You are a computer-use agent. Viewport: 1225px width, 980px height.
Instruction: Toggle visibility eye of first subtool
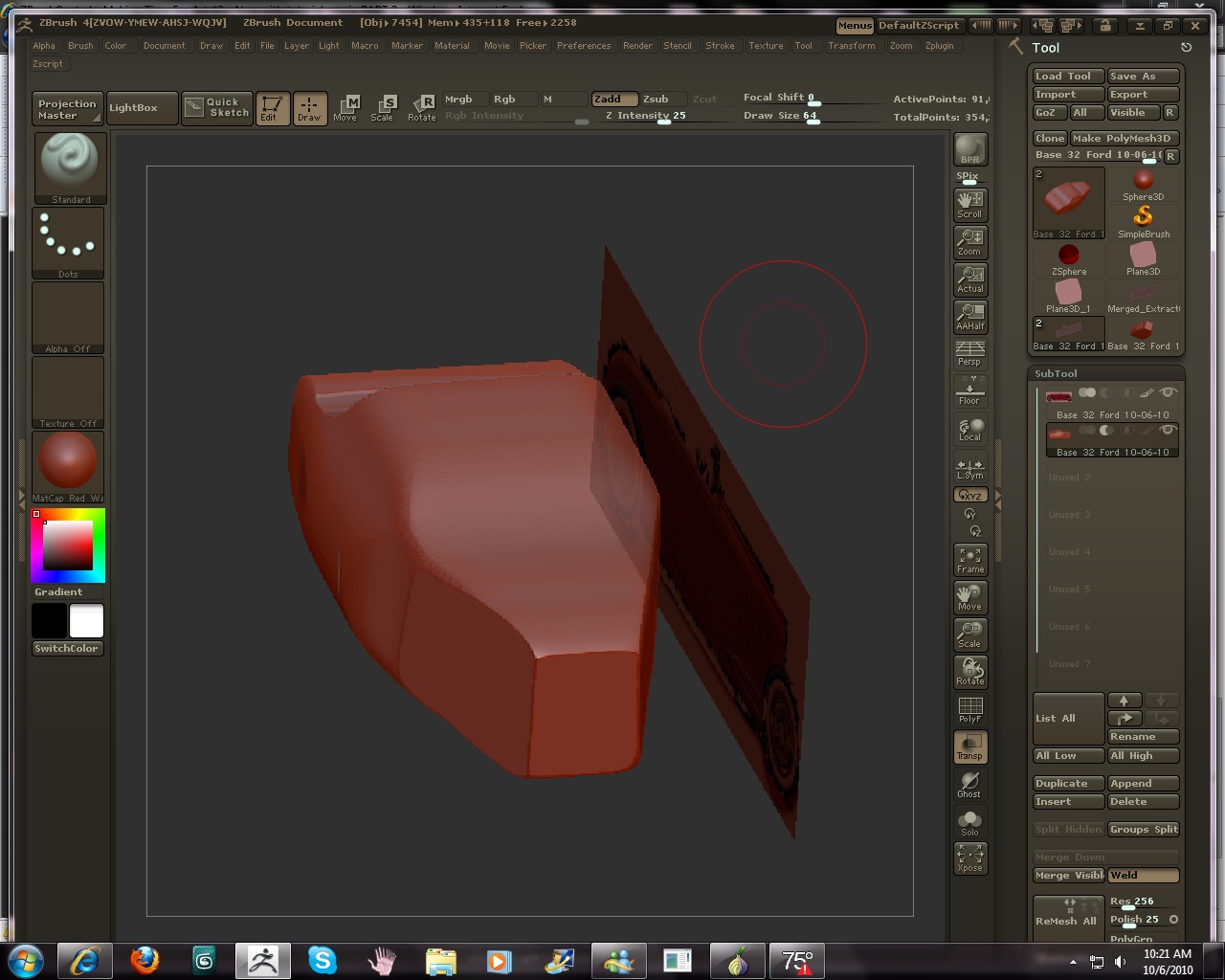(x=1168, y=392)
